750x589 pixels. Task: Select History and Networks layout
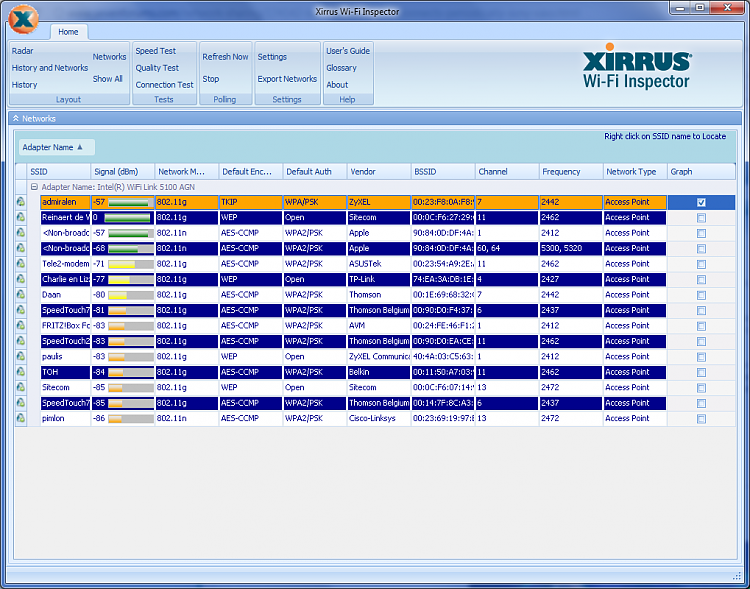click(50, 68)
